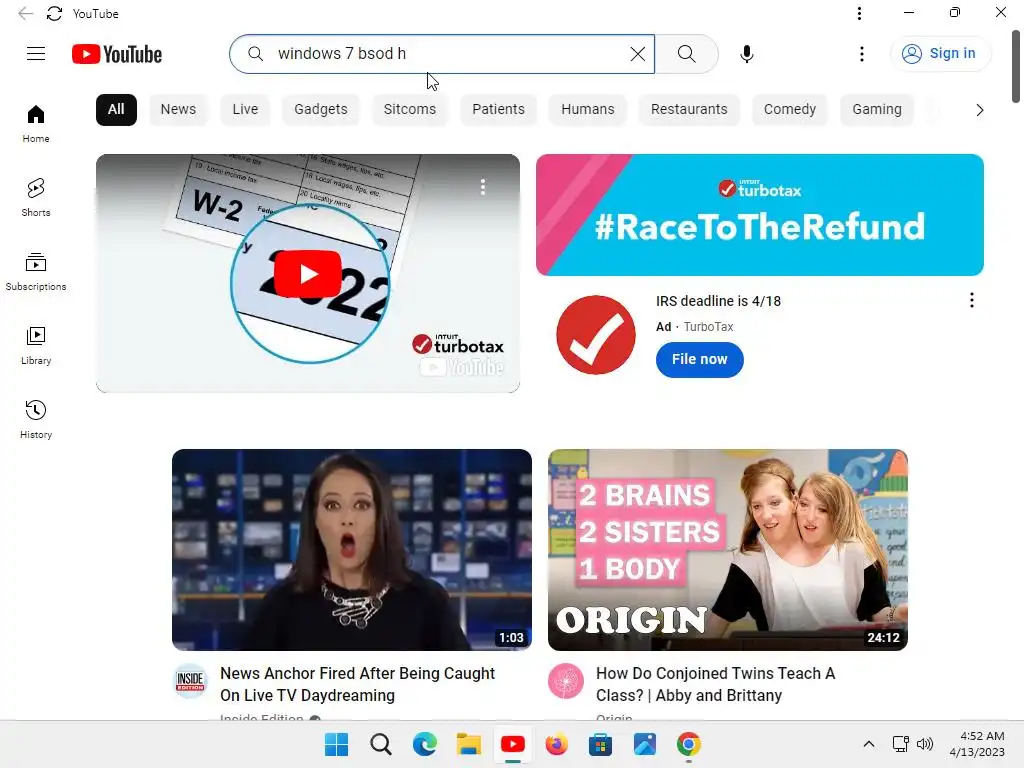Select the Sitcoms filter chip
The width and height of the screenshot is (1024, 768).
409,110
